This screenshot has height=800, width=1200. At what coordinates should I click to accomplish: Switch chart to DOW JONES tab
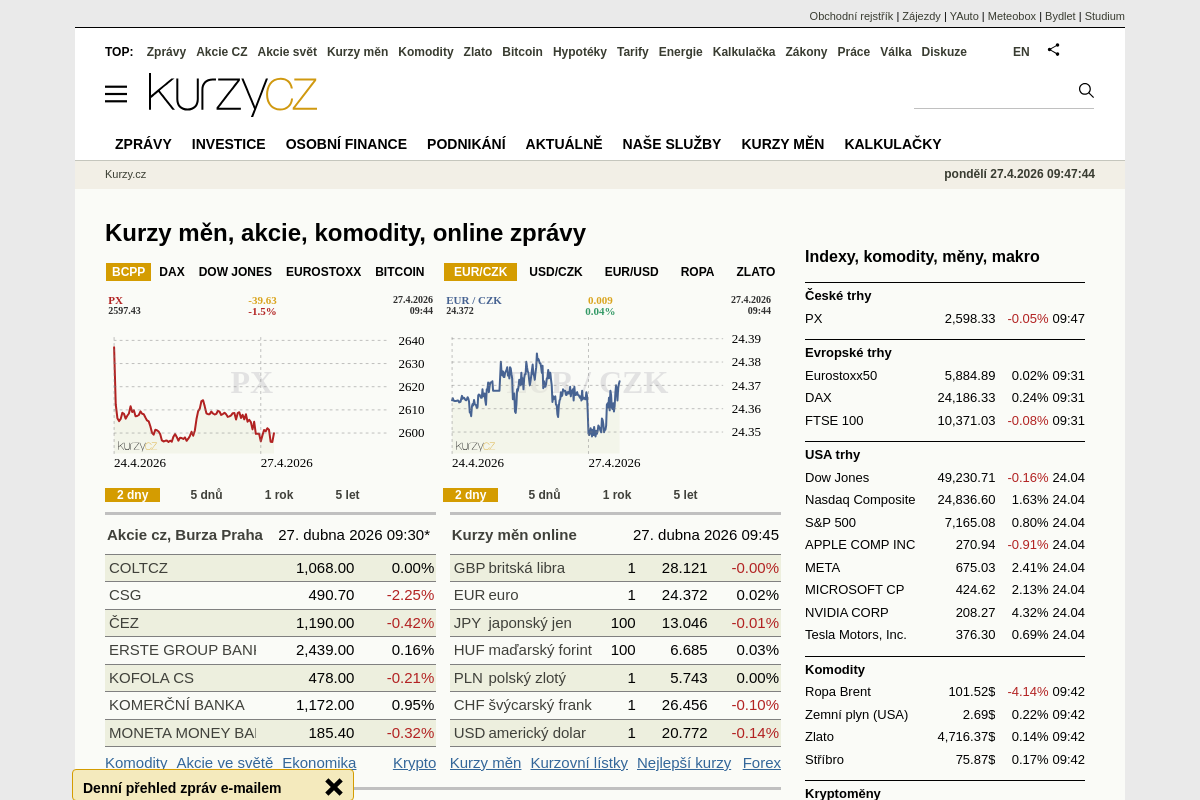click(x=235, y=272)
